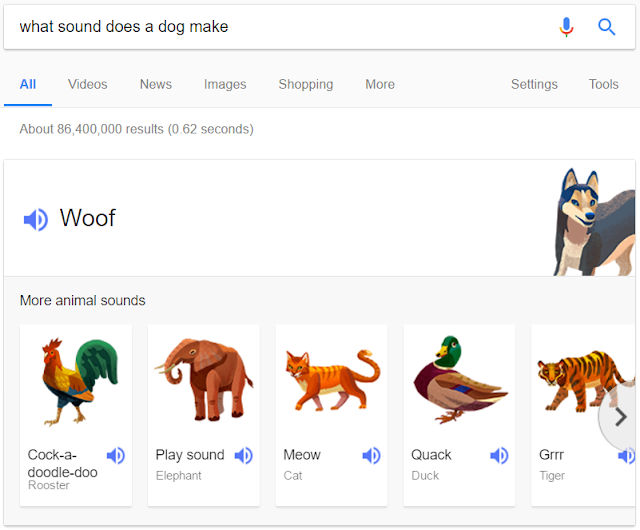This screenshot has width=640, height=530.
Task: Click the search query input field
Action: point(282,27)
